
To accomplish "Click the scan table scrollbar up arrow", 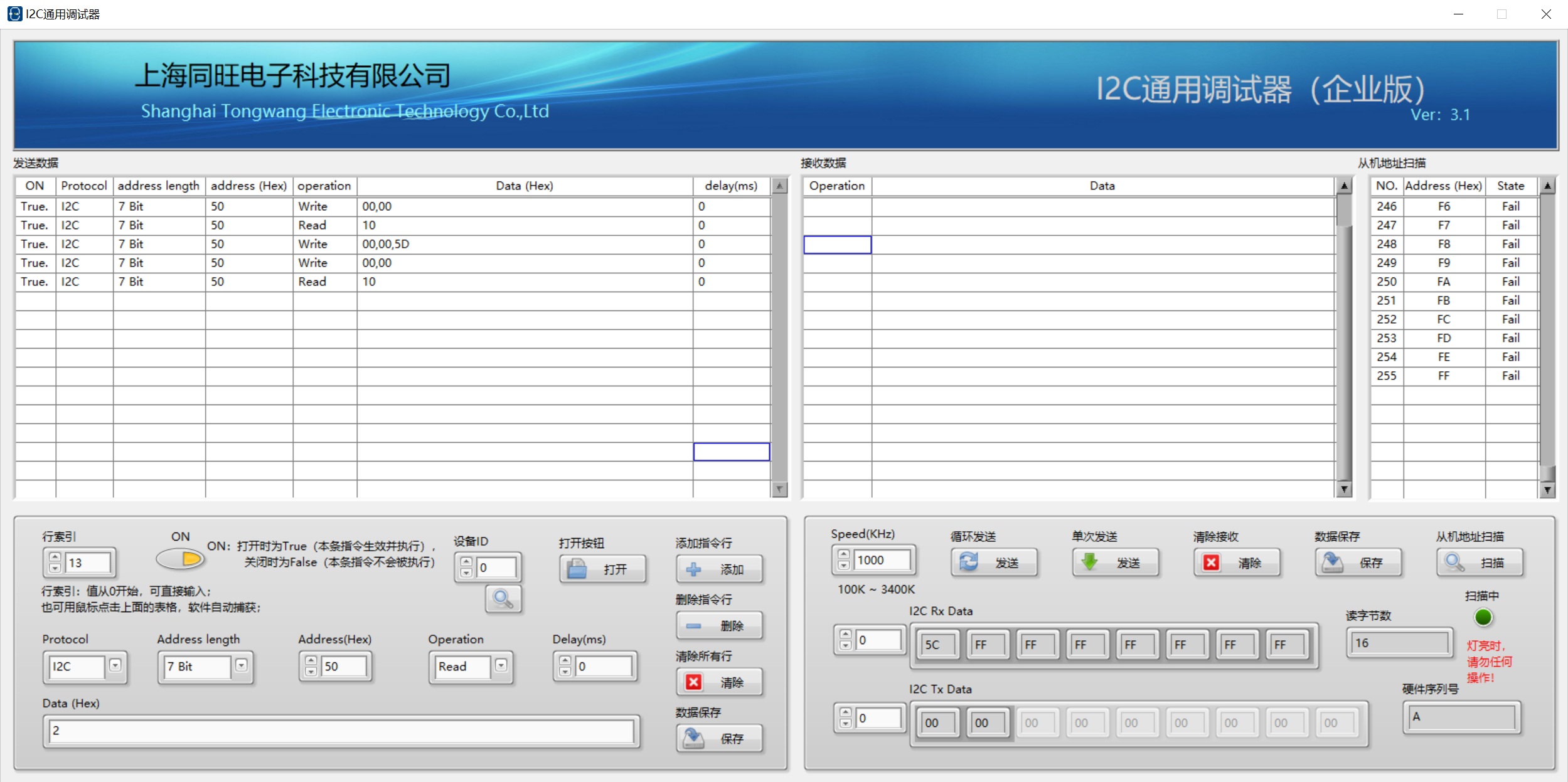I will click(1547, 186).
